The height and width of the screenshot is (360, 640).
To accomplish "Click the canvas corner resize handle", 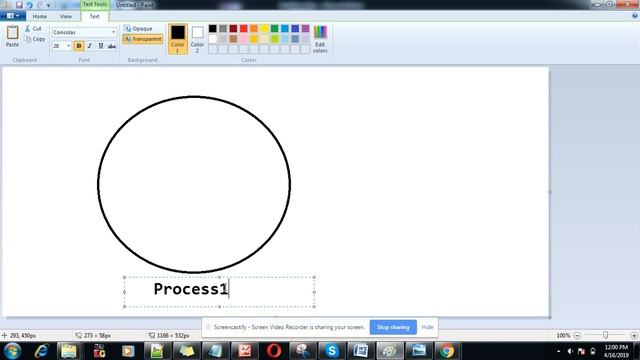I will tap(550, 317).
